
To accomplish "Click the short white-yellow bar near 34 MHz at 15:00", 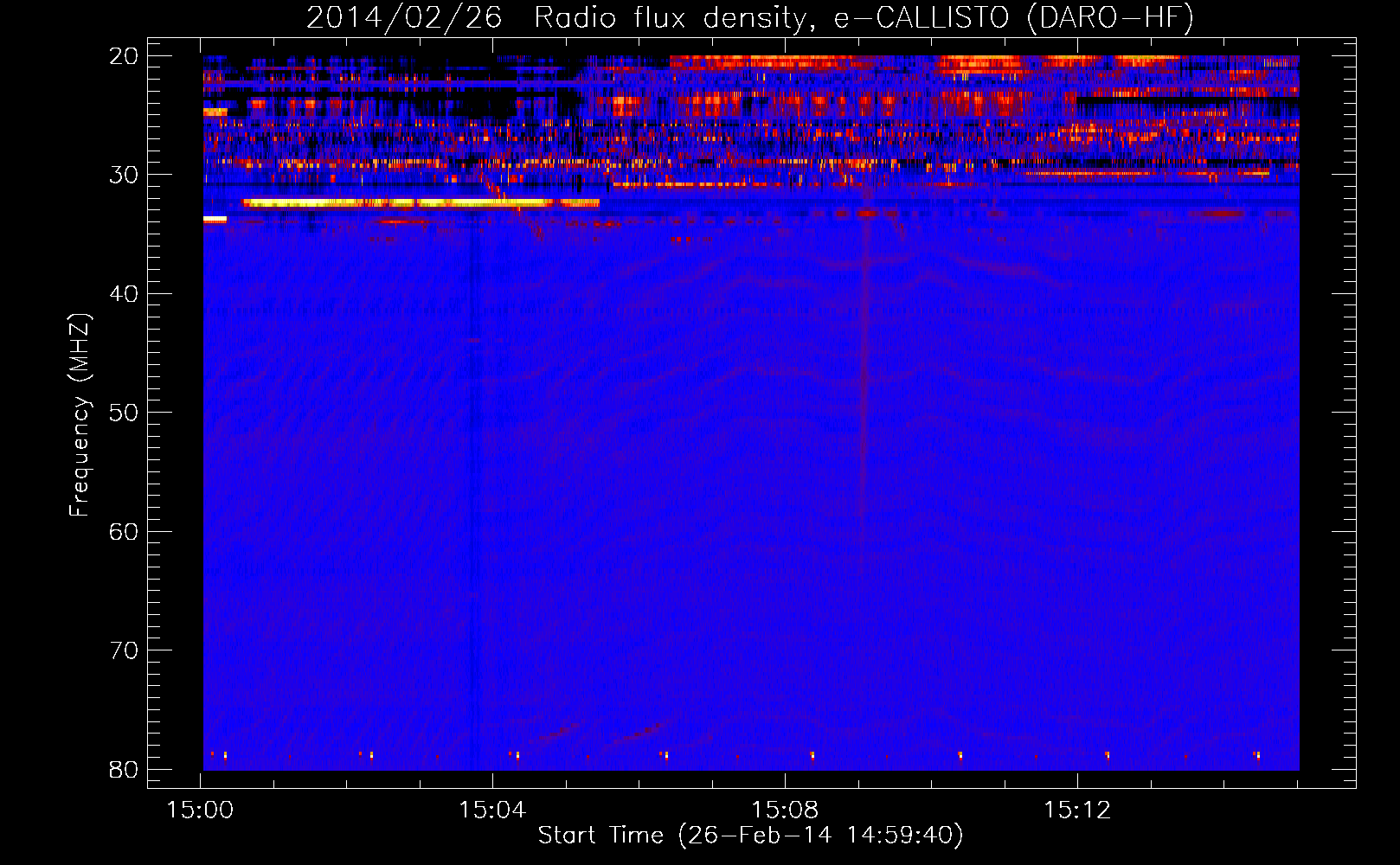I will click(215, 220).
